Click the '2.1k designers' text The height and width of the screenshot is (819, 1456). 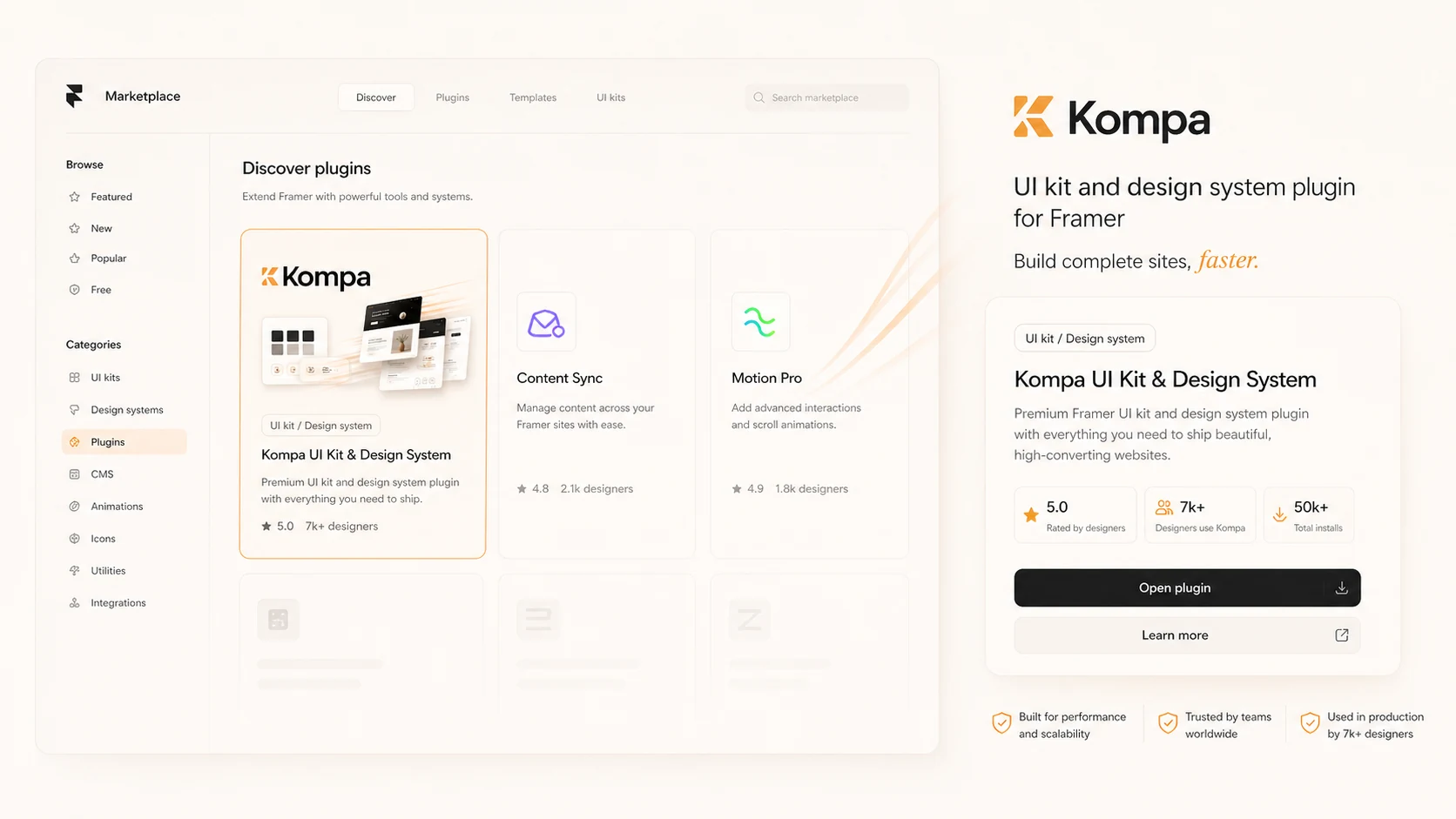coord(597,489)
